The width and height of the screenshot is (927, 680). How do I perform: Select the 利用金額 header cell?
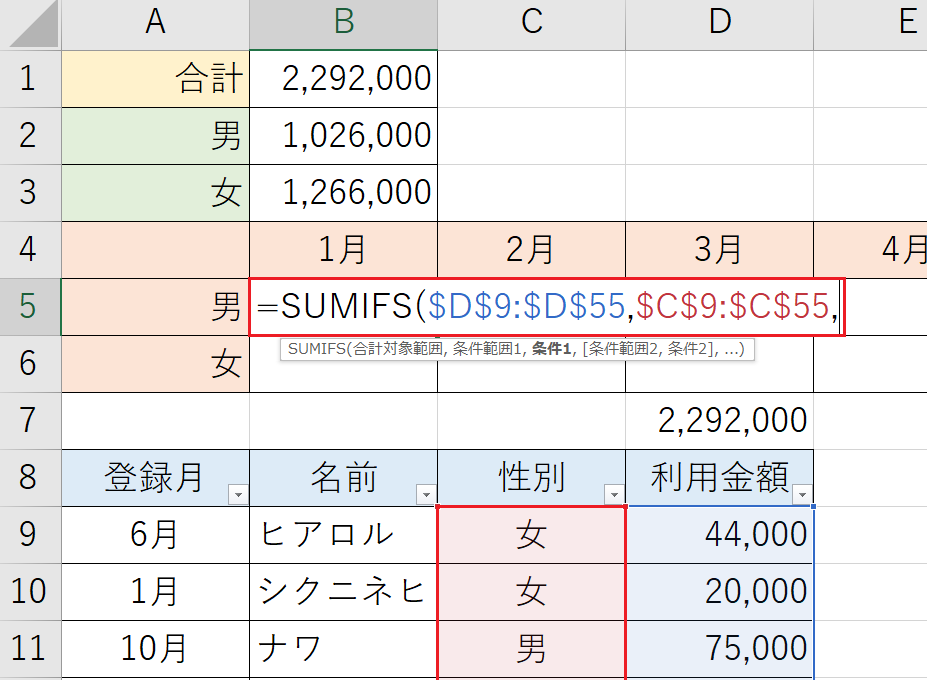719,477
